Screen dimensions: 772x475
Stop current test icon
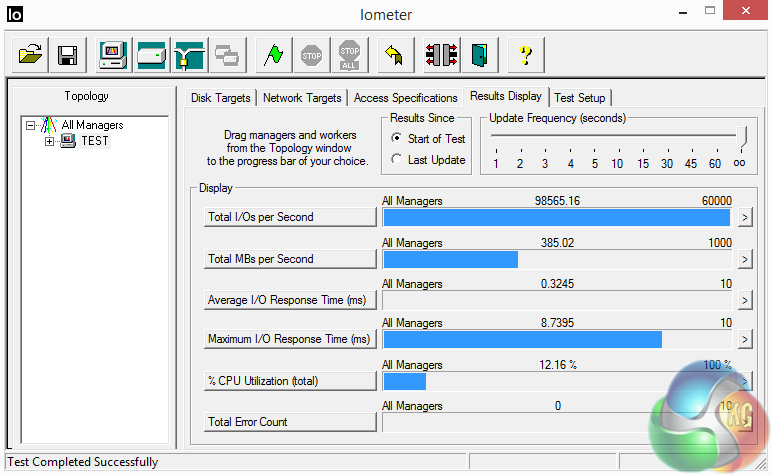[312, 55]
